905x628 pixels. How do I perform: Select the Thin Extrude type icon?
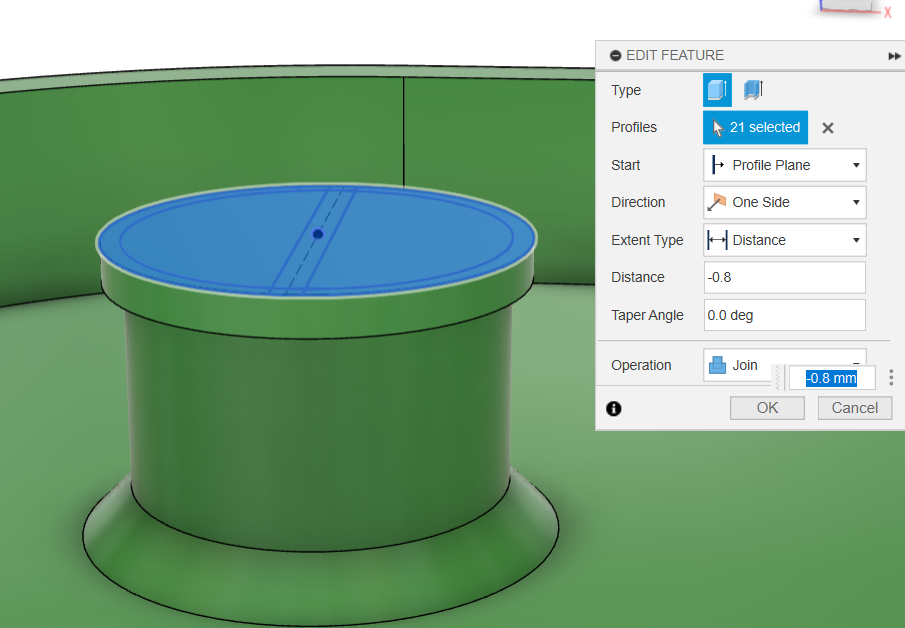tap(752, 90)
